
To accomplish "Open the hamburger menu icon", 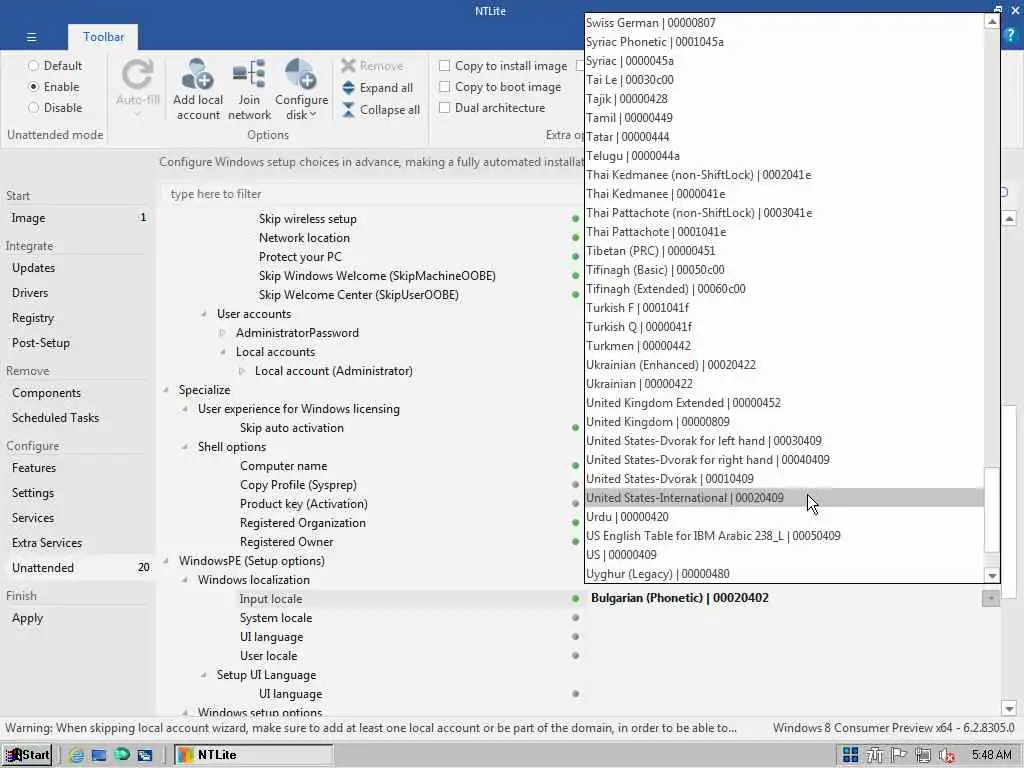I will [x=31, y=37].
